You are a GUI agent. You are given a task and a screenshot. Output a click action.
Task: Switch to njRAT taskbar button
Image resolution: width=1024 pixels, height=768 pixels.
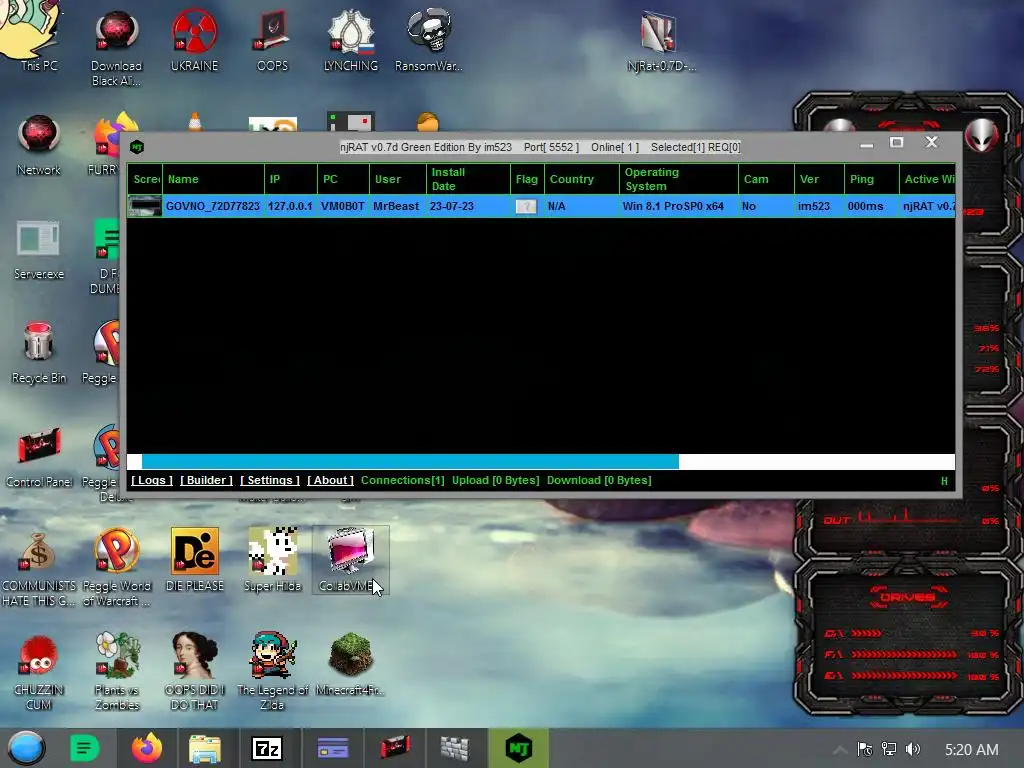point(519,748)
